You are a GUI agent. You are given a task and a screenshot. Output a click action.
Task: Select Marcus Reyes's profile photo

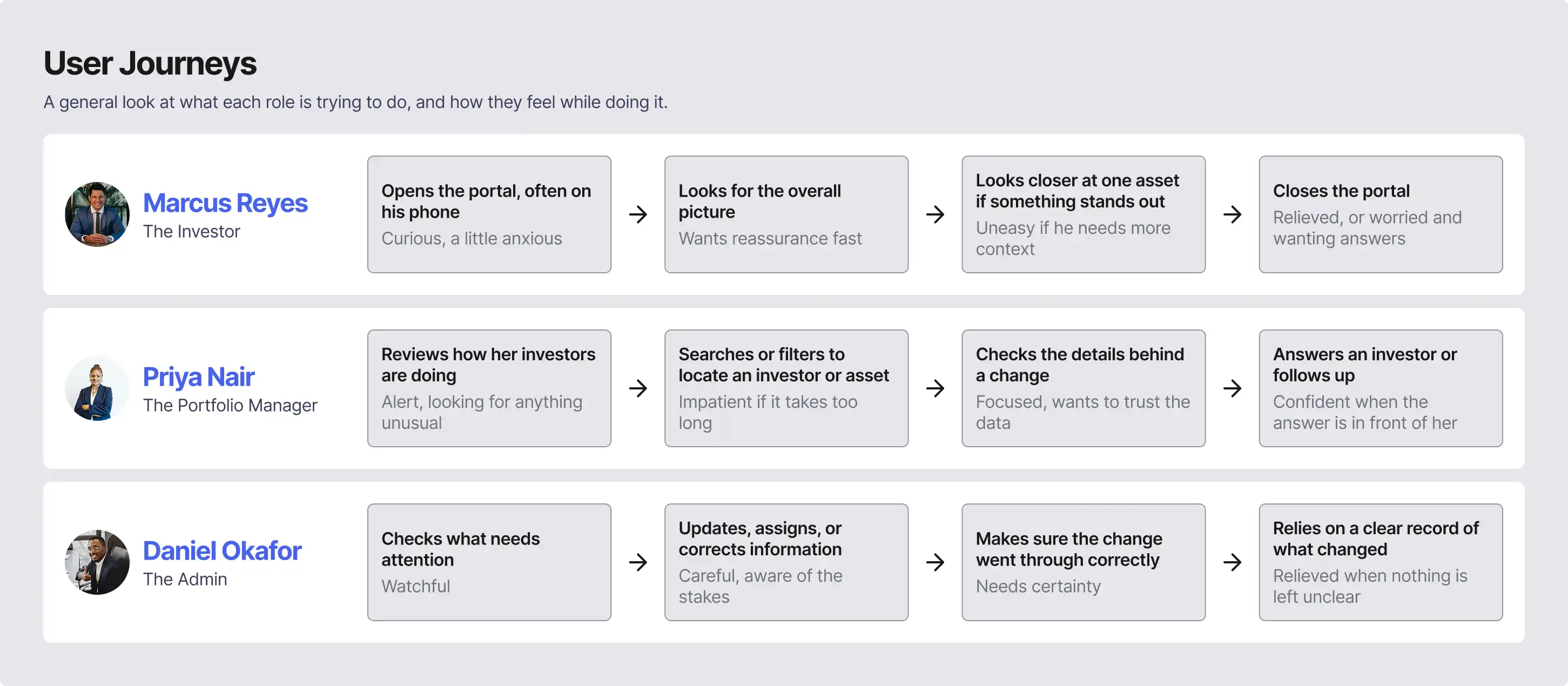click(97, 214)
